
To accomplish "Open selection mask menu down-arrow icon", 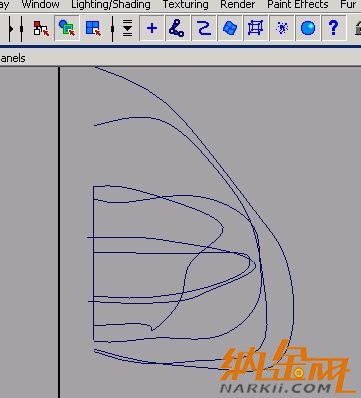I will click(x=128, y=28).
